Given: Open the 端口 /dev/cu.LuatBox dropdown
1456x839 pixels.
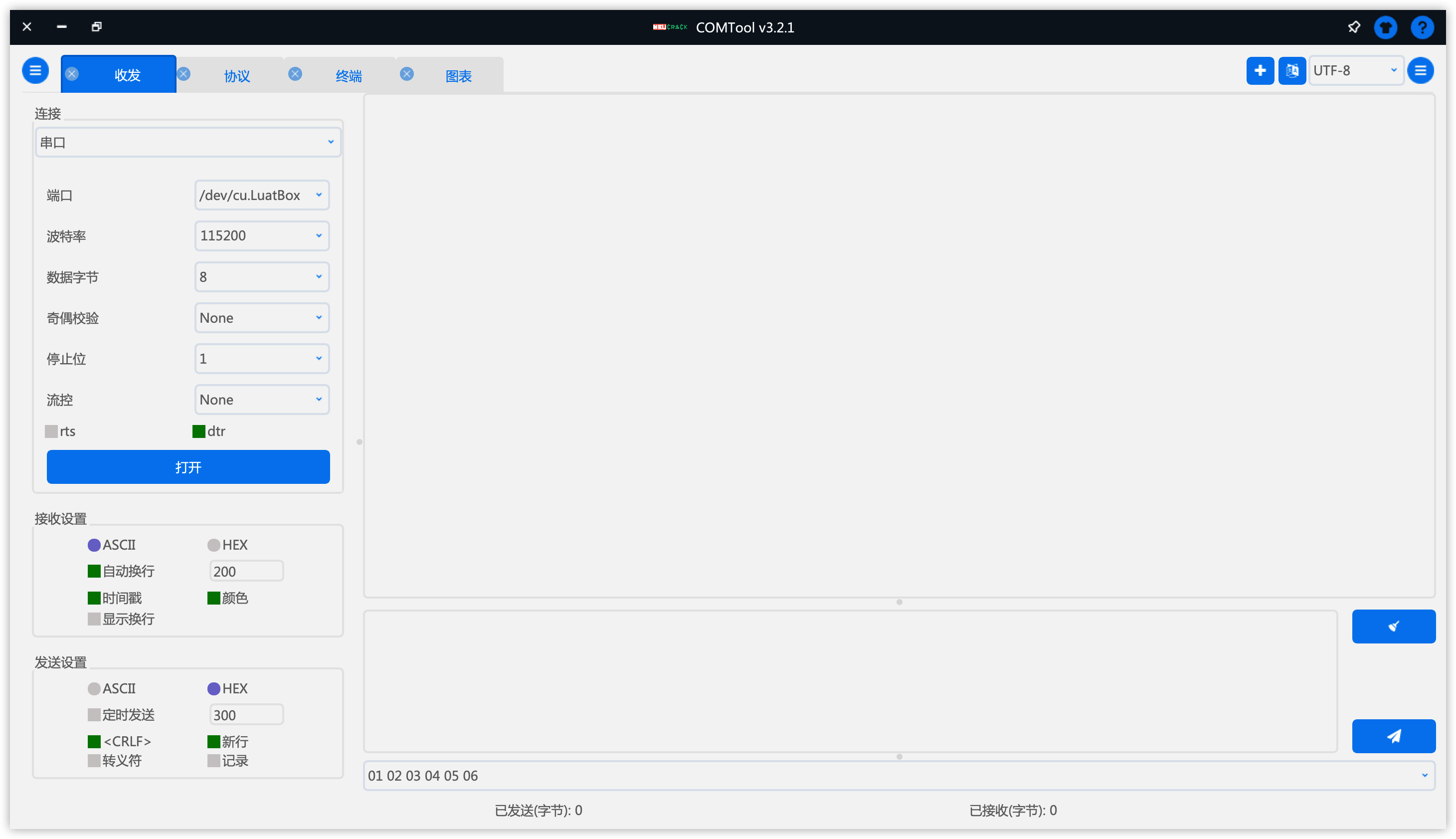Looking at the screenshot, I should click(x=262, y=195).
